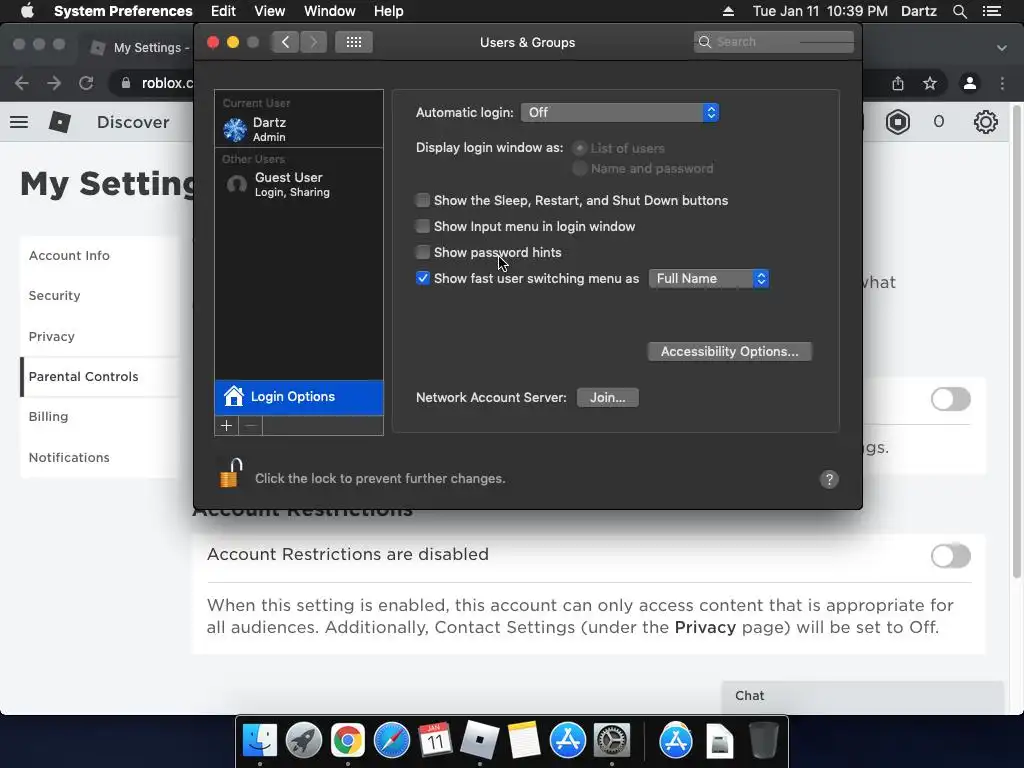
Task: Bookmark page with star icon
Action: point(929,83)
